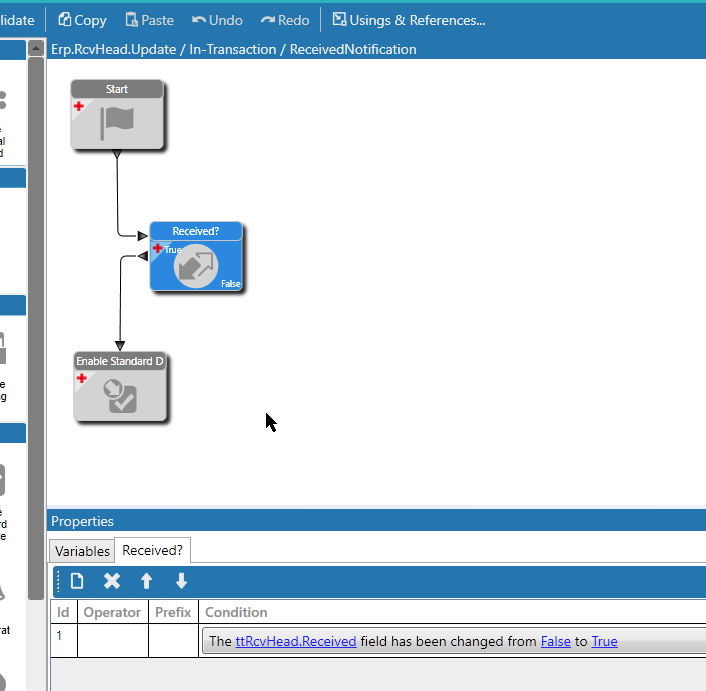Click red plus on Start node

[79, 106]
